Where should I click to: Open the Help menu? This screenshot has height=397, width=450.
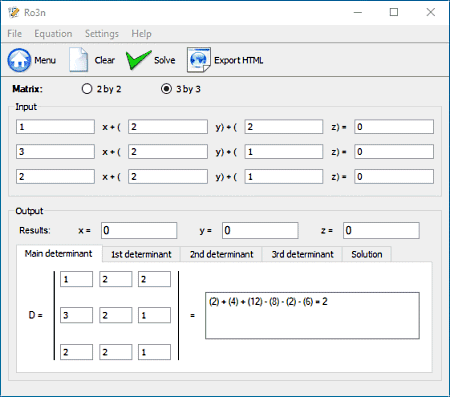pyautogui.click(x=141, y=34)
